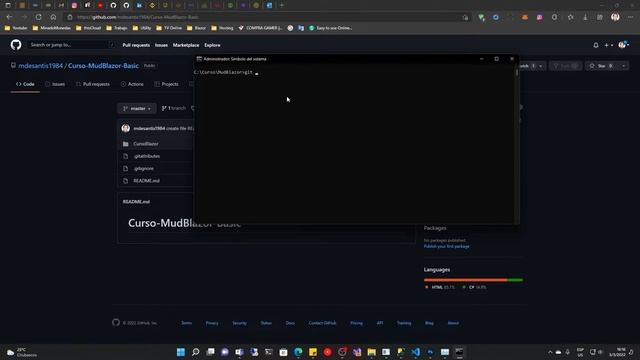
Task: Switch to the repository Projects tab
Action: pyautogui.click(x=166, y=84)
